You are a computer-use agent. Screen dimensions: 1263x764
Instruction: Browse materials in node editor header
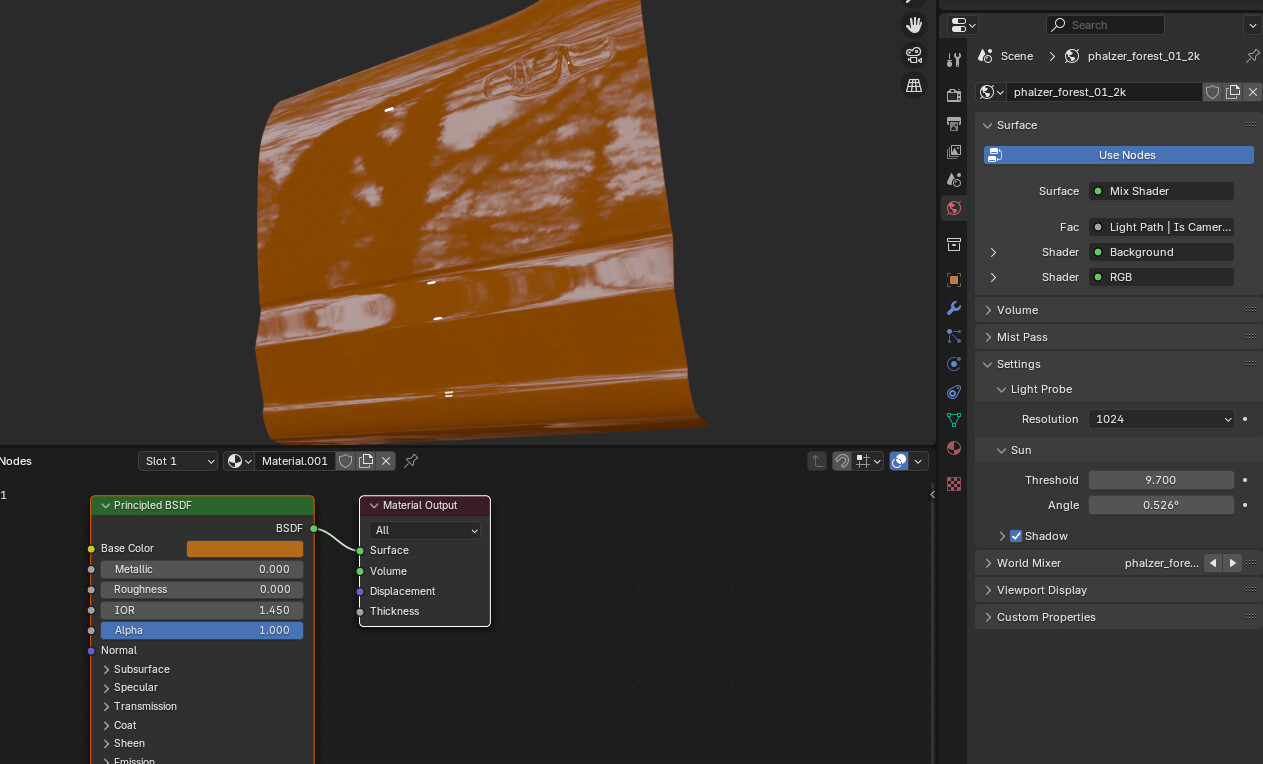click(x=239, y=461)
